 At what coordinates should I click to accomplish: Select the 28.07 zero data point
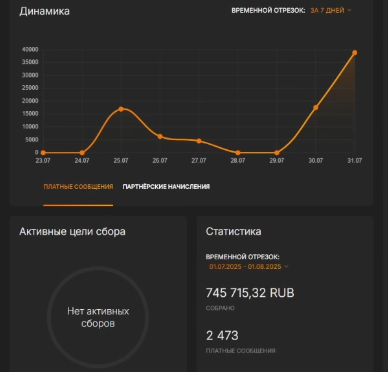point(238,153)
